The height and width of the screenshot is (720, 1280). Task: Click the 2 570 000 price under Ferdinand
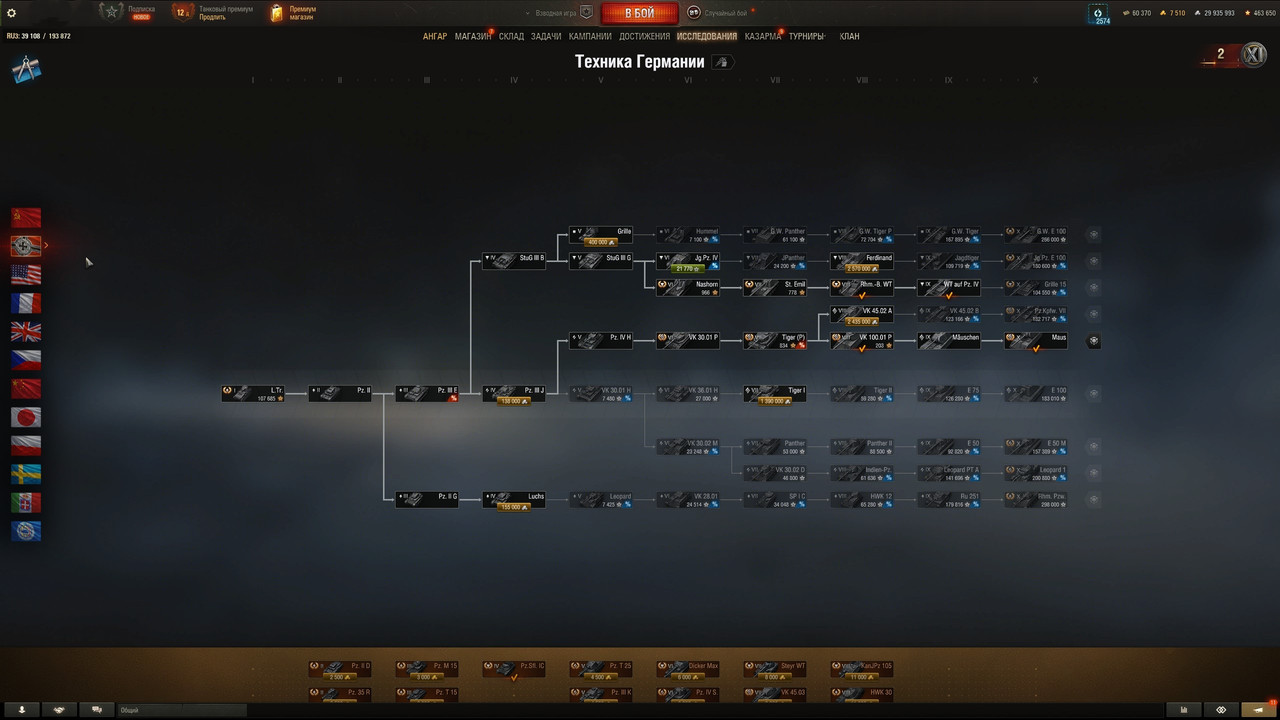[862, 269]
